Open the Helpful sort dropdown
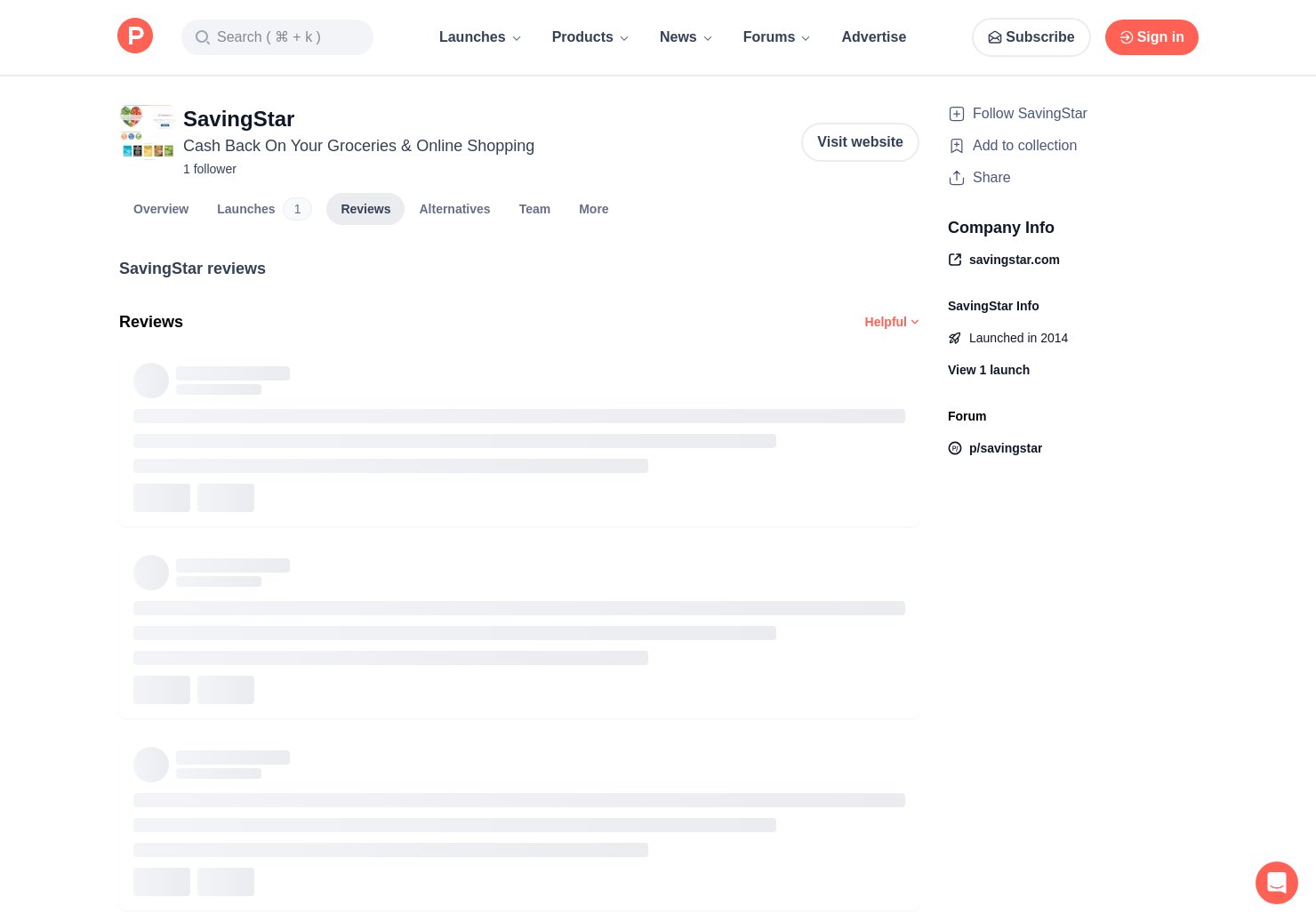The image size is (1316, 922). (891, 322)
